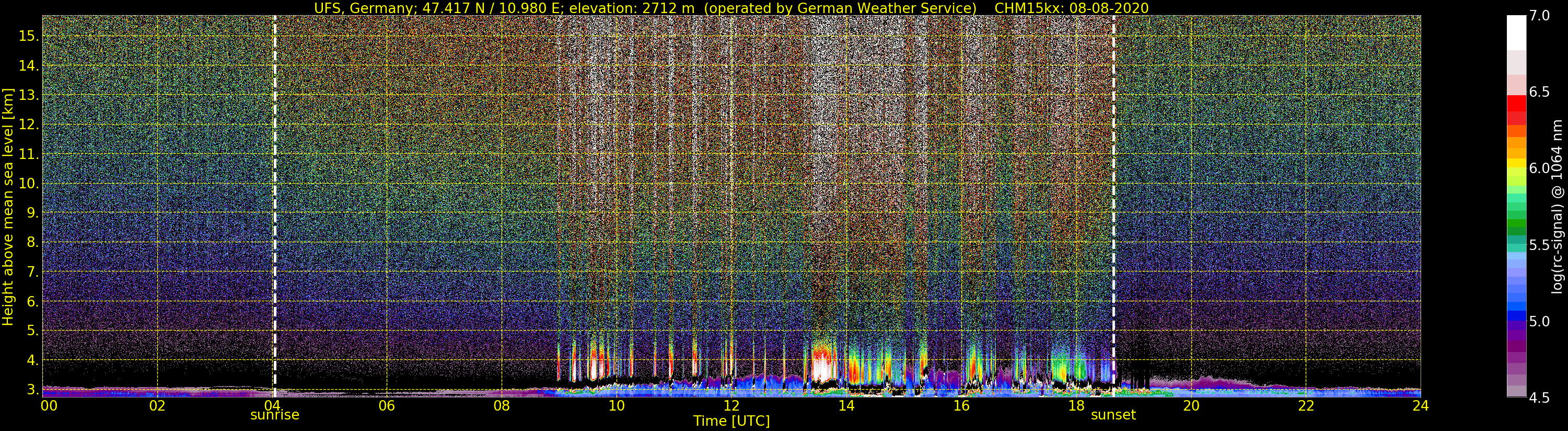Click time tick '10' on the x-axis
This screenshot has height=431, width=1568.
[x=617, y=405]
